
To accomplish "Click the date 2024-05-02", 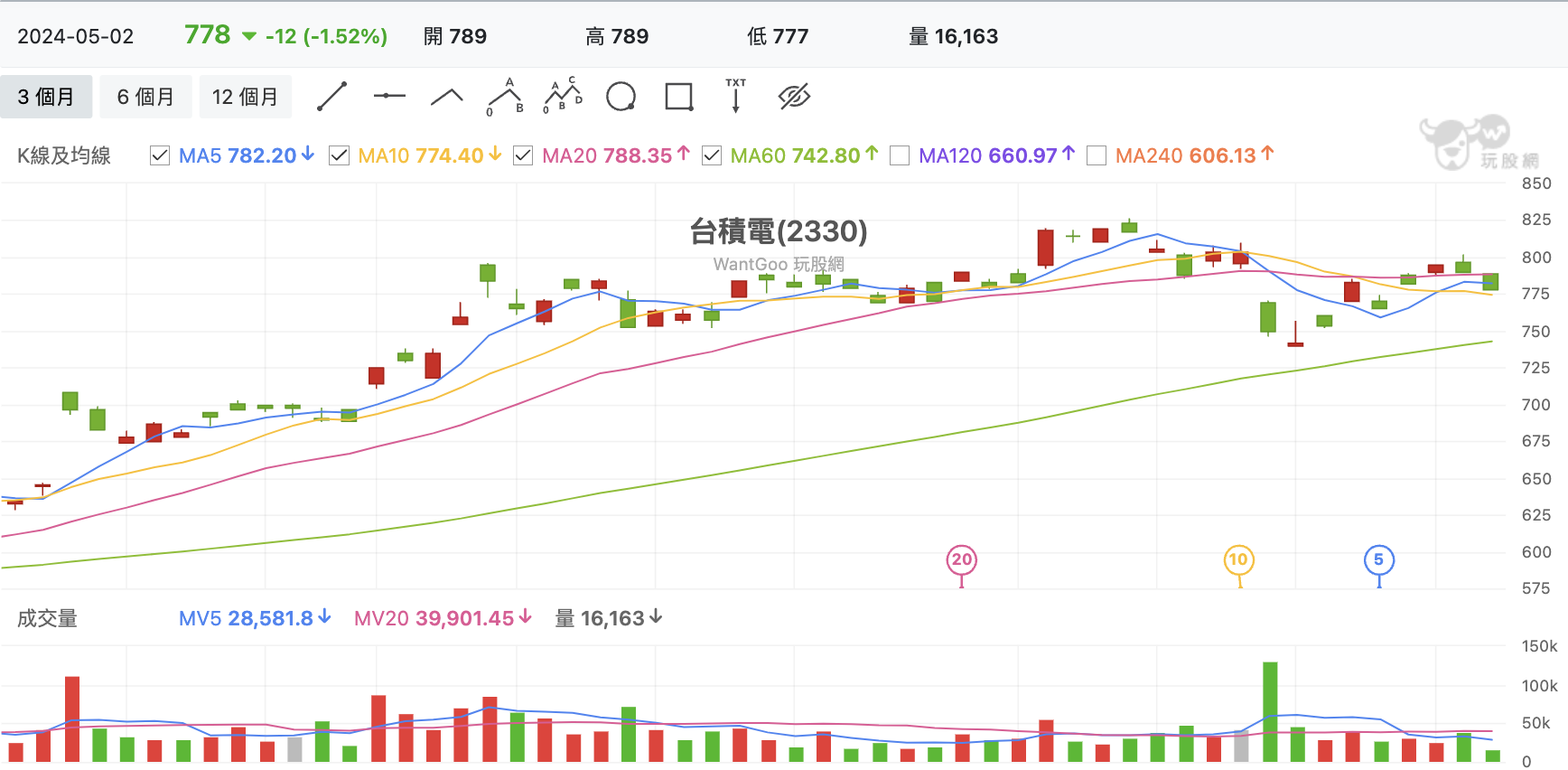I will tap(76, 36).
